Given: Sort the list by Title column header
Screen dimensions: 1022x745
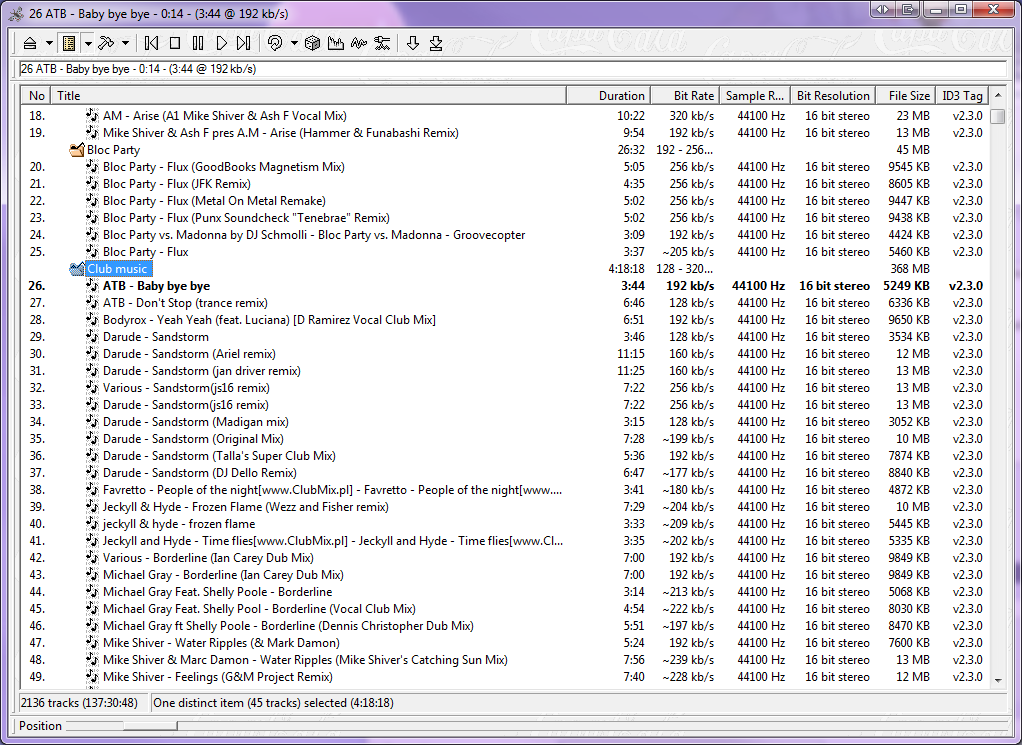Looking at the screenshot, I should tap(308, 96).
